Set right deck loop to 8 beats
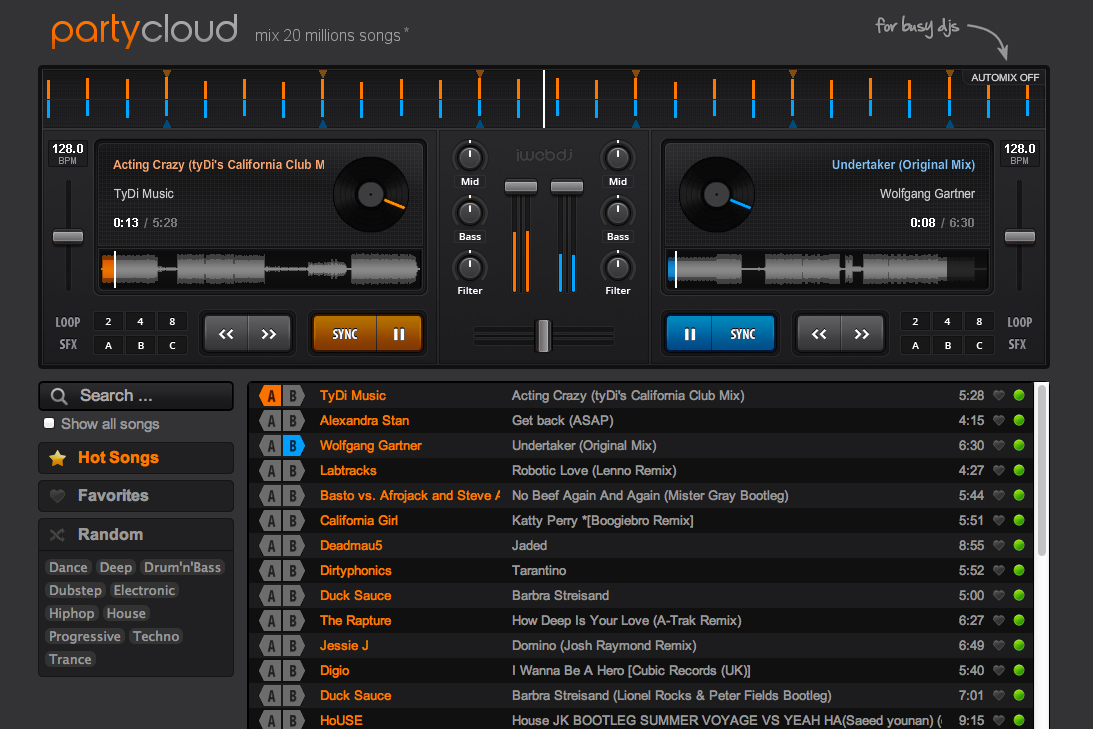This screenshot has width=1093, height=729. pos(979,321)
